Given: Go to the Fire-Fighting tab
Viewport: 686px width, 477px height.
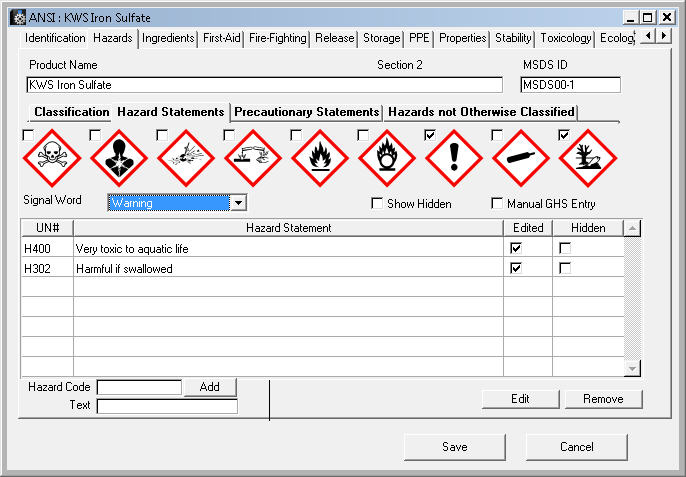Looking at the screenshot, I should tap(278, 38).
